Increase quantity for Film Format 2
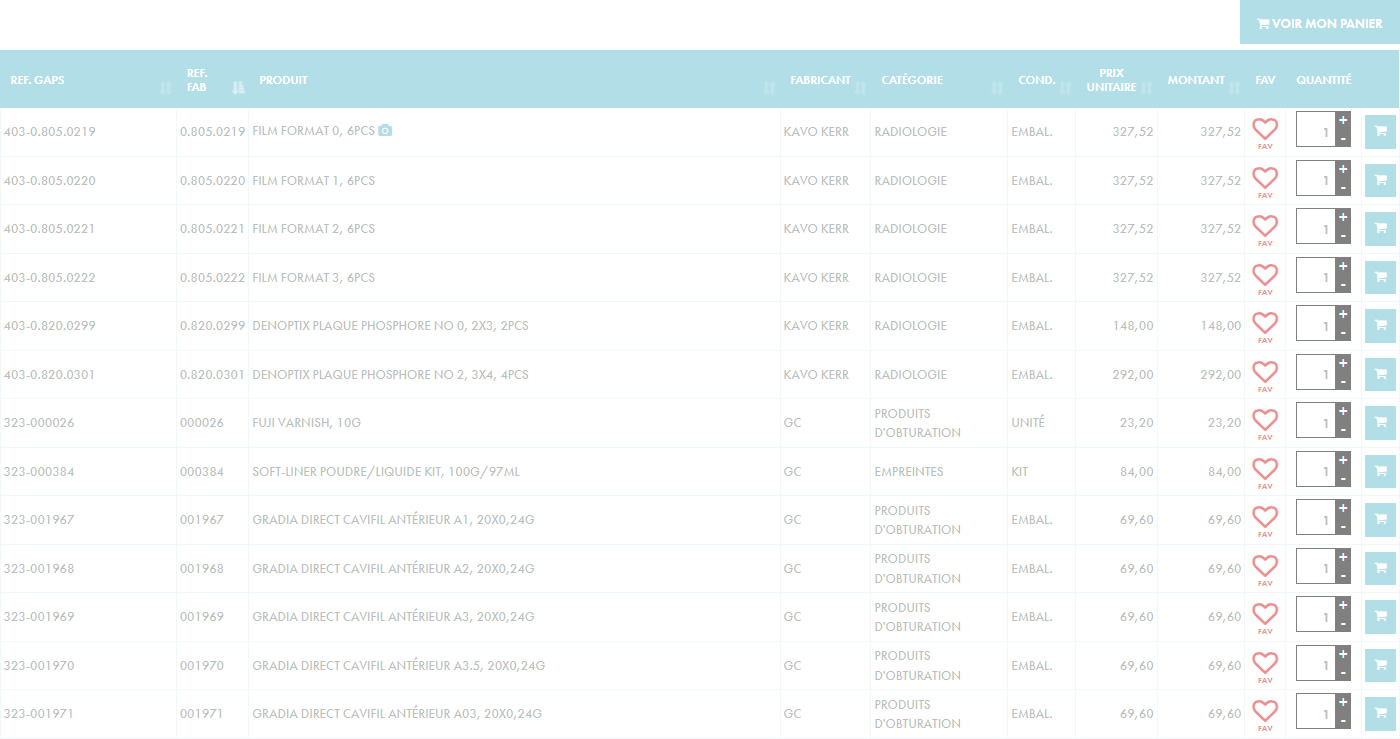The width and height of the screenshot is (1400, 739). point(1343,217)
